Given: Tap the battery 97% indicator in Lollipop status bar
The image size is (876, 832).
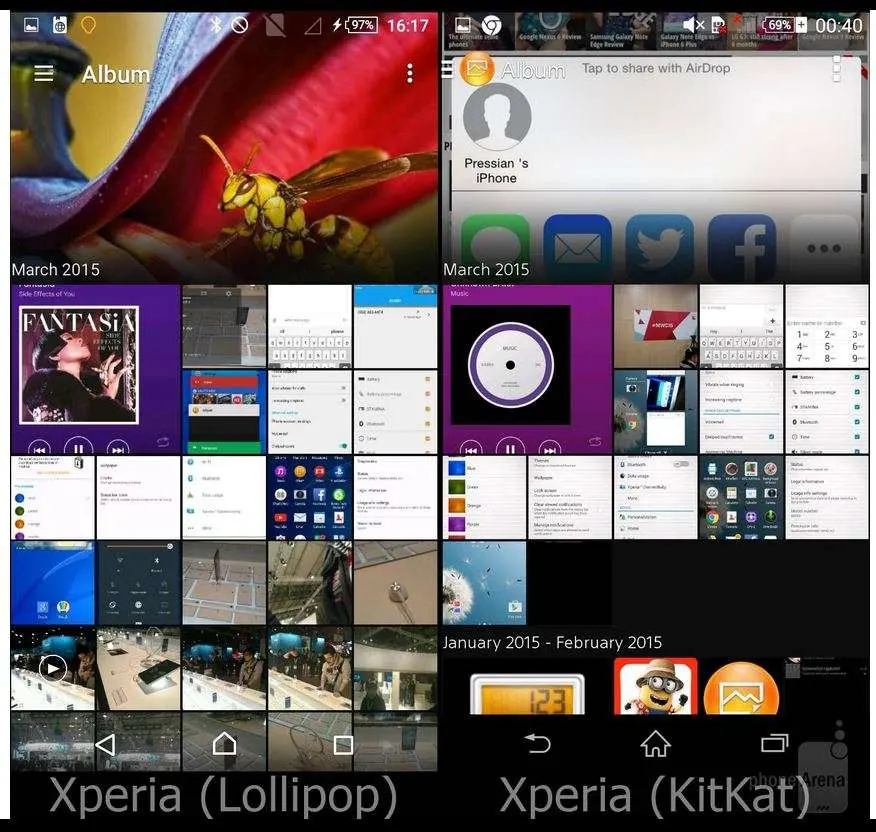Looking at the screenshot, I should [x=361, y=25].
